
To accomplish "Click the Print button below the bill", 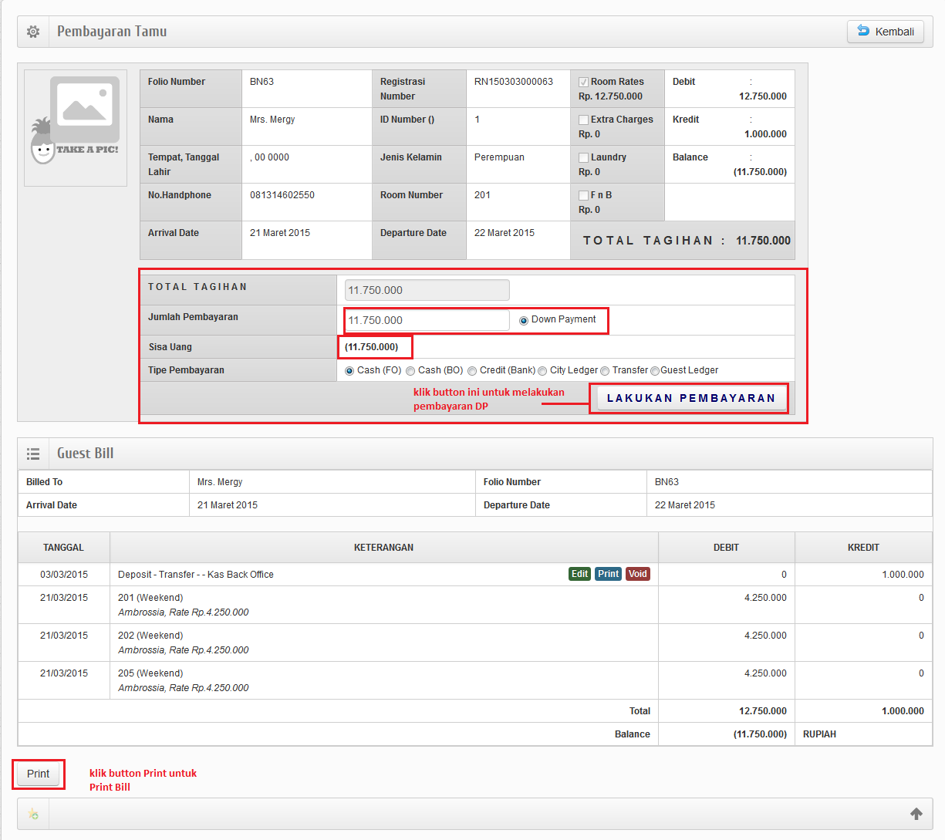I will [x=38, y=774].
